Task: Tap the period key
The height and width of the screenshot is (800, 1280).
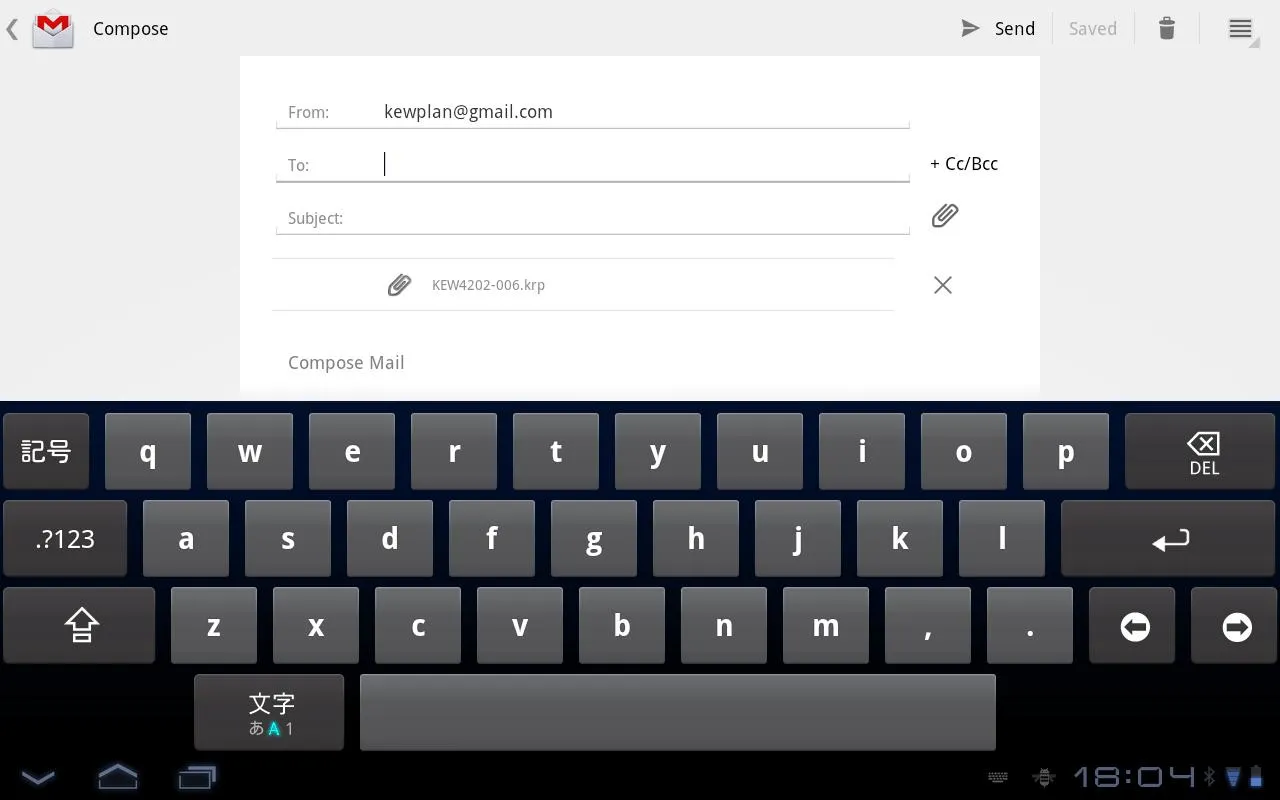Action: click(1030, 626)
